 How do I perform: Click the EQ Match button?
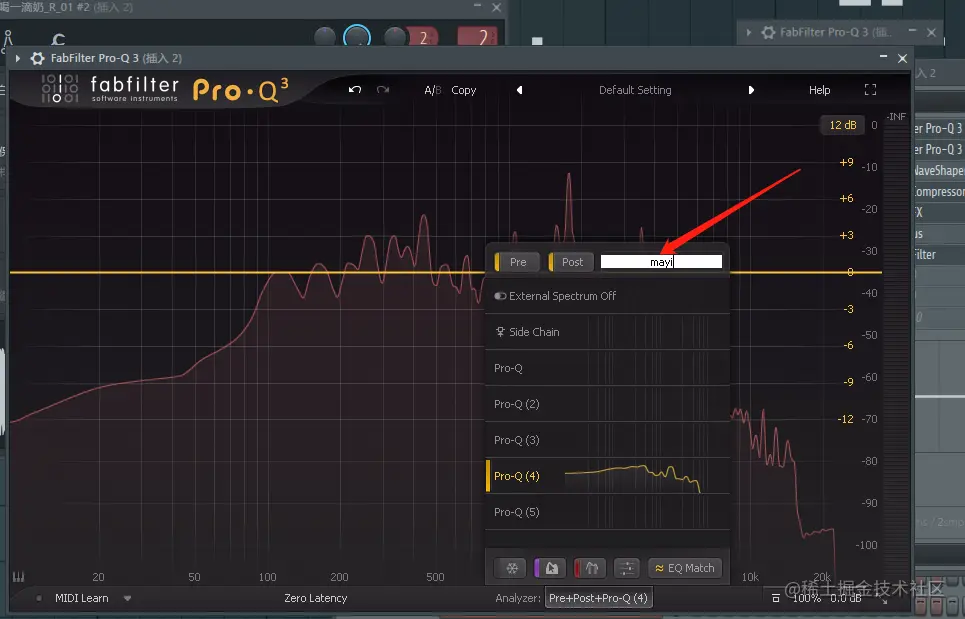tap(684, 568)
